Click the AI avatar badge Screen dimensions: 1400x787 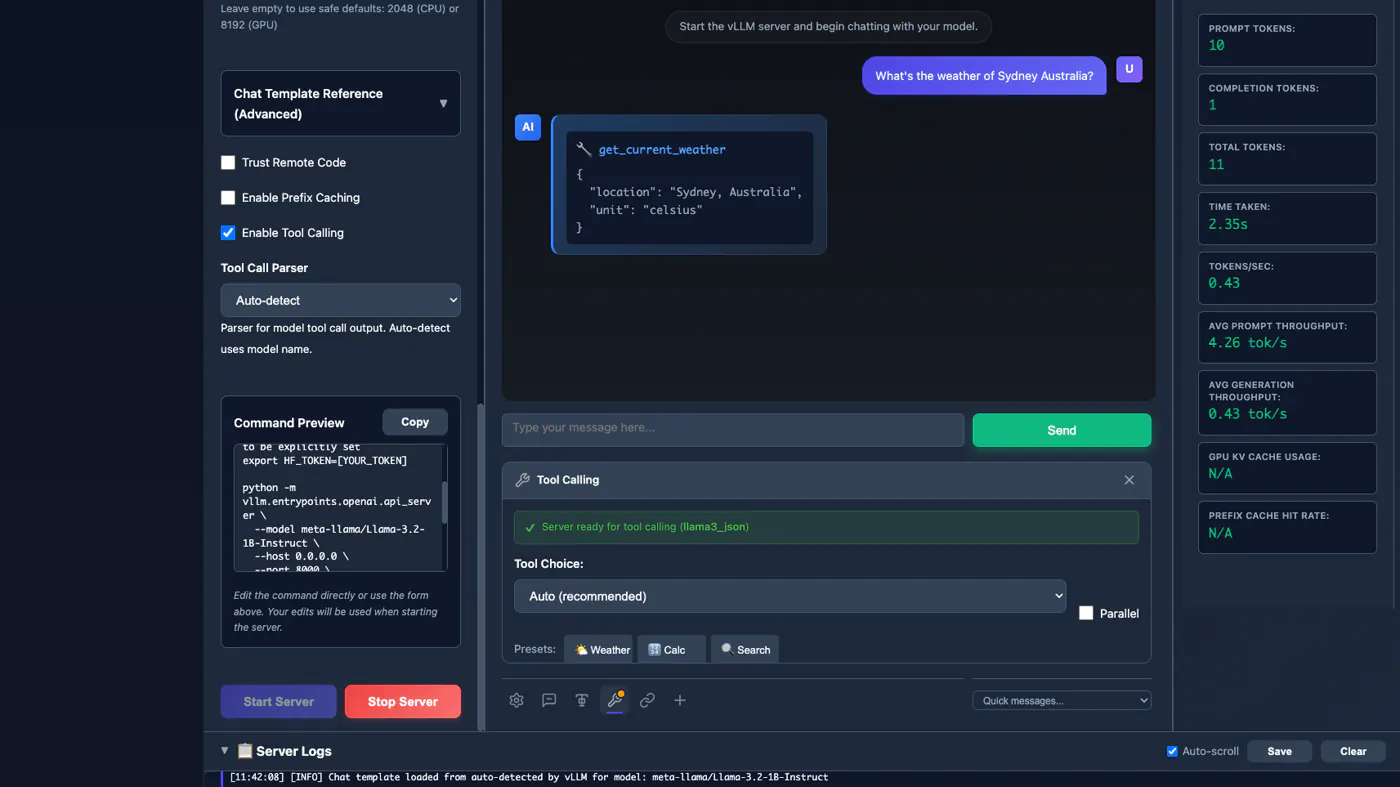(x=527, y=127)
